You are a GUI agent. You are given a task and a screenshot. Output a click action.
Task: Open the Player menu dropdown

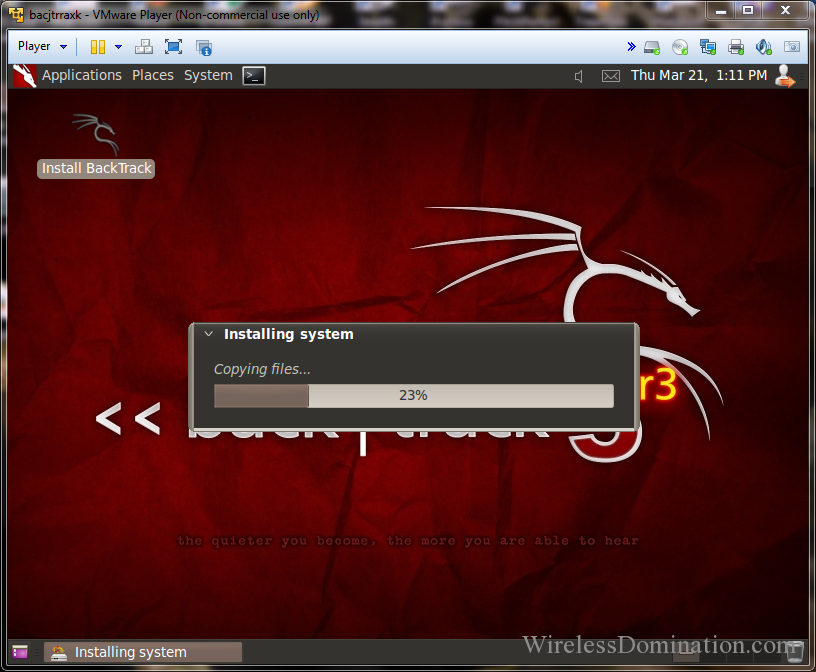[42, 46]
